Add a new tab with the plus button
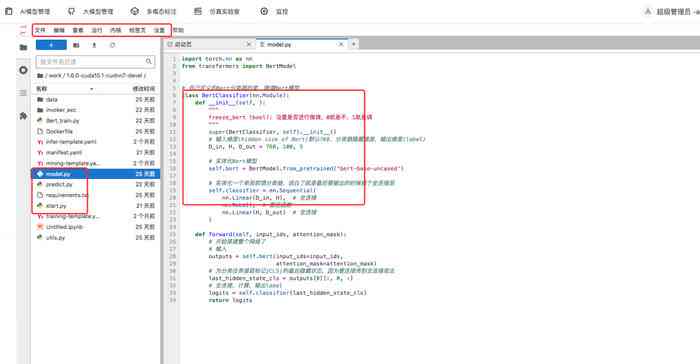The image size is (700, 364). 353,44
